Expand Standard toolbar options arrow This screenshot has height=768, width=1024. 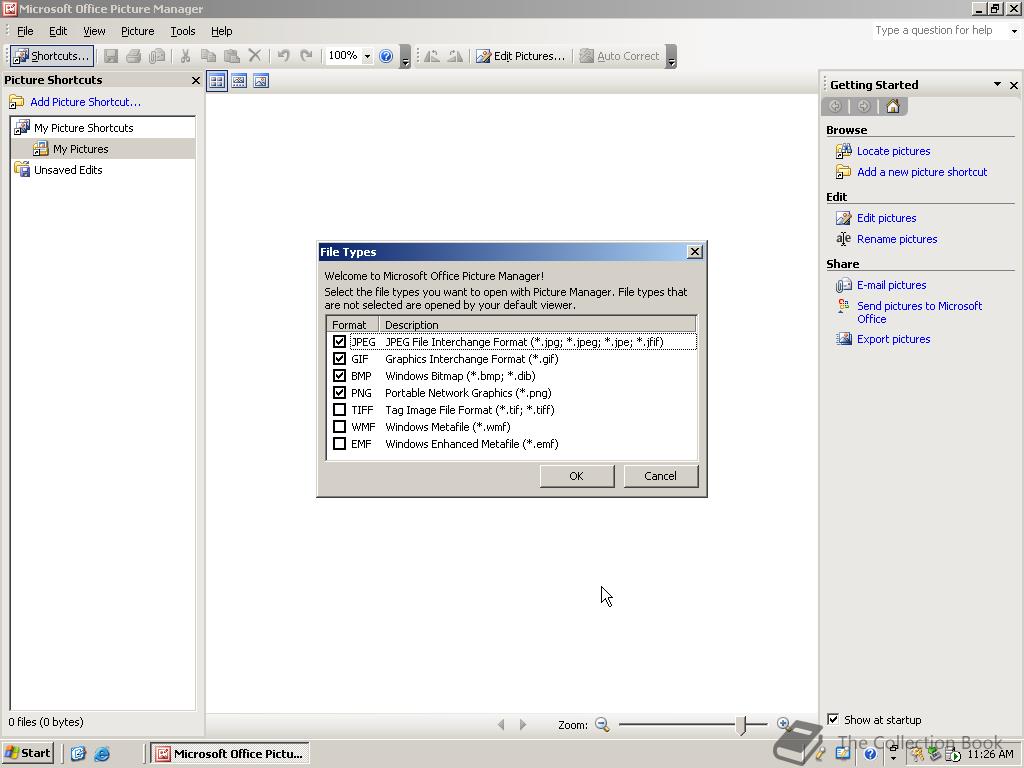pos(406,59)
